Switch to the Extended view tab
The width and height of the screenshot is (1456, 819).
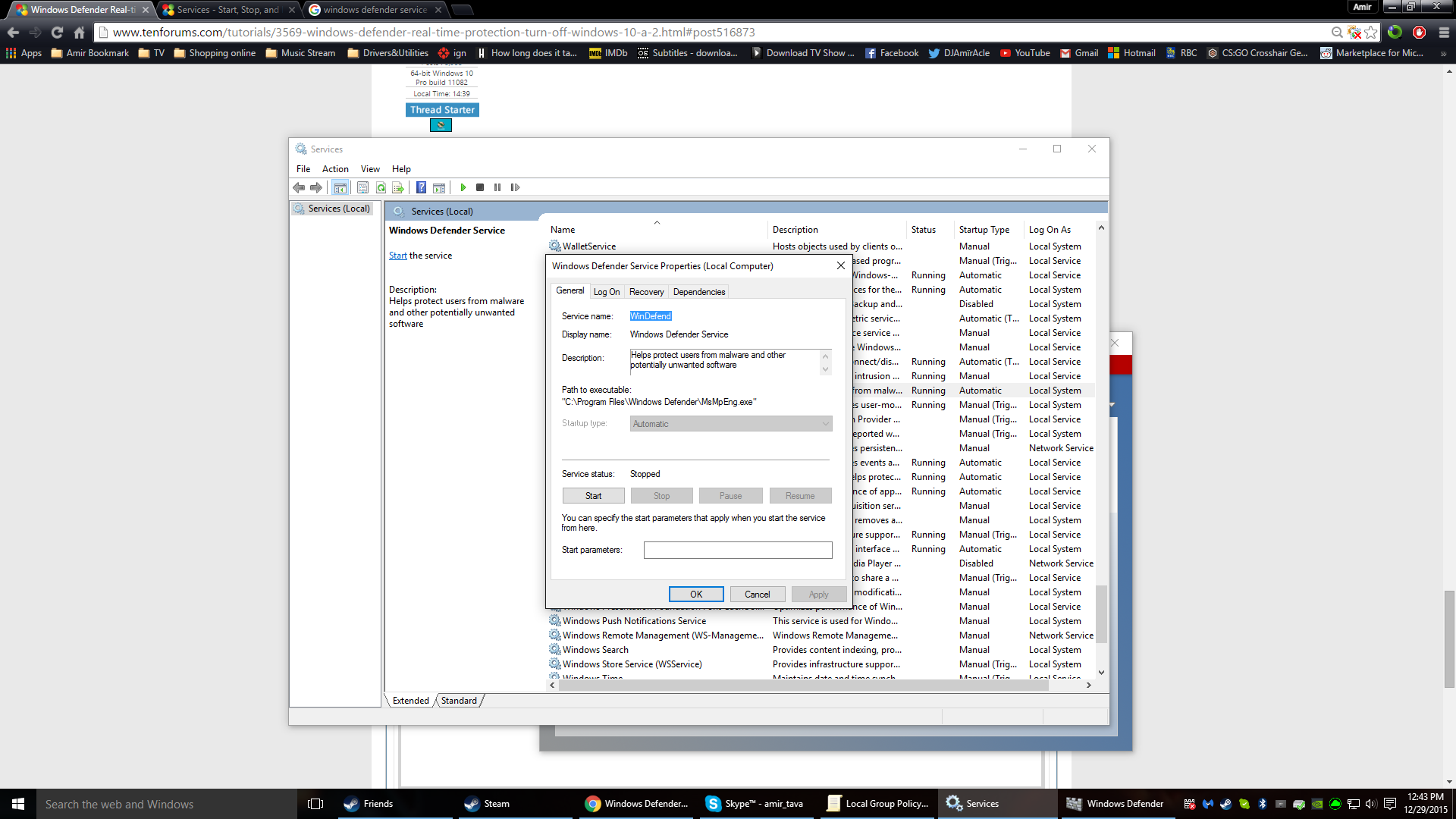[x=411, y=701]
